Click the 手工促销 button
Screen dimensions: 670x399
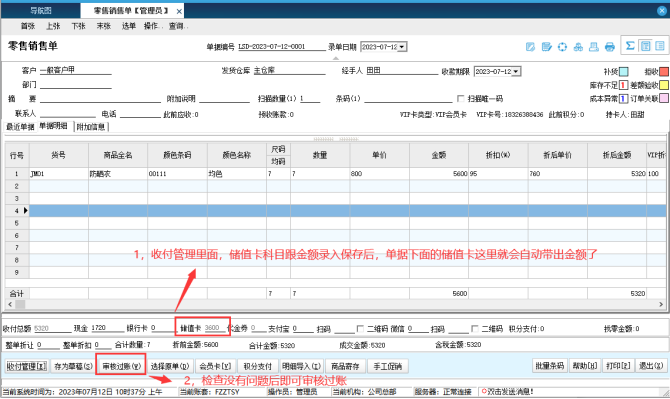[387, 366]
